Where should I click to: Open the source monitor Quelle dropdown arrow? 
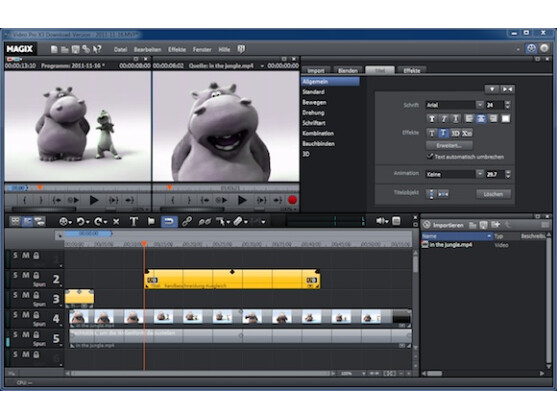(262, 66)
